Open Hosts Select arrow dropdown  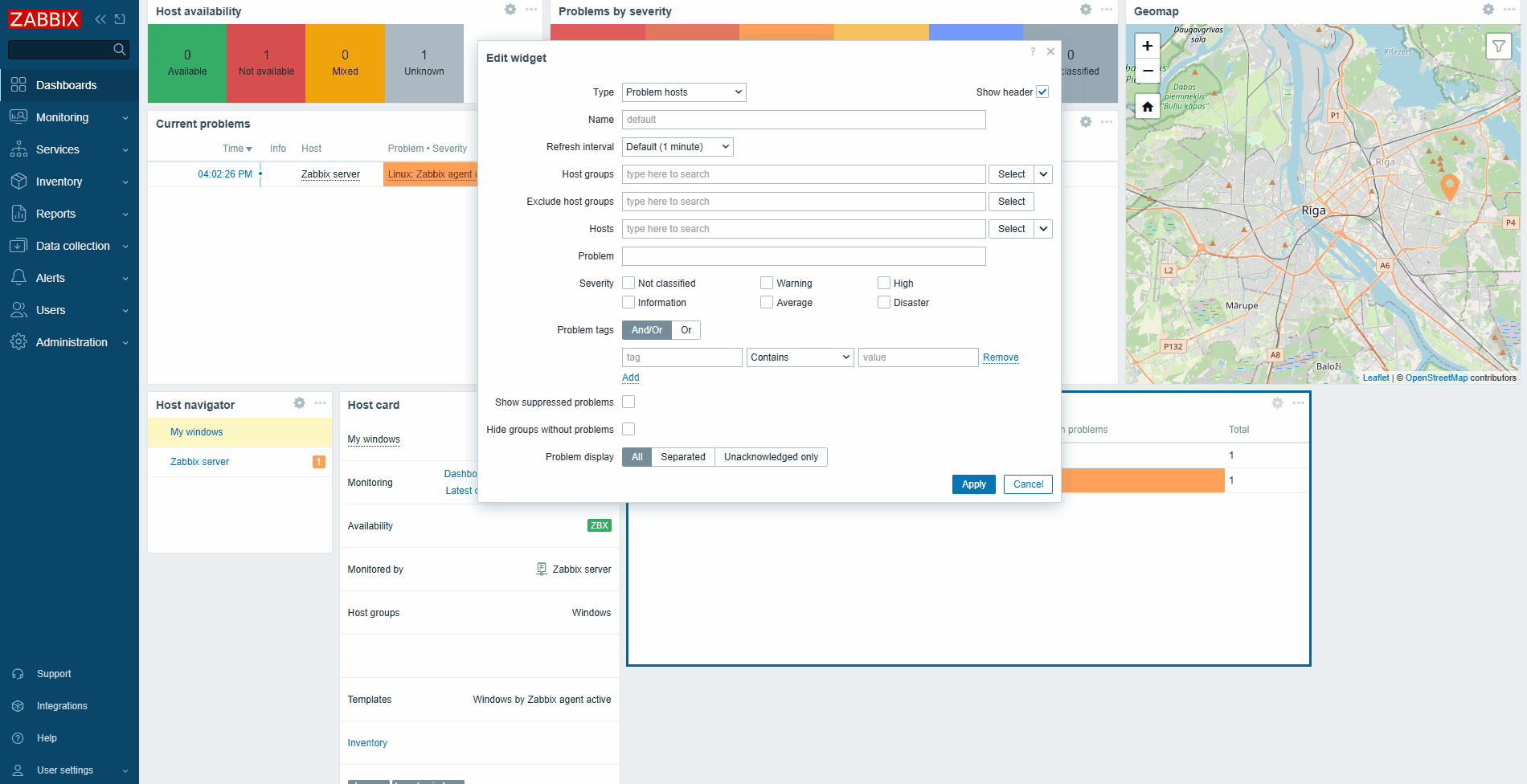[x=1043, y=229]
